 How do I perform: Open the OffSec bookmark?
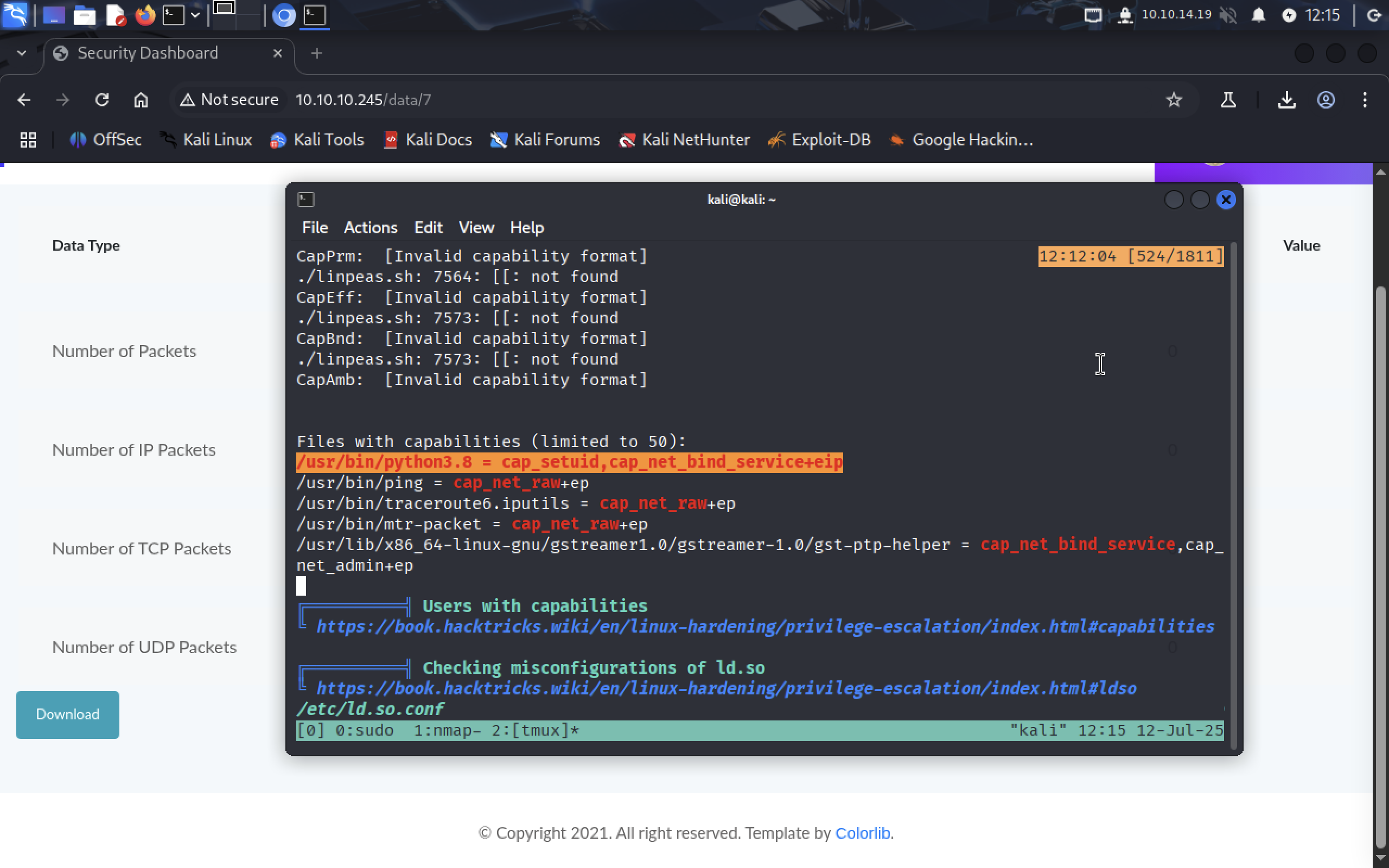[106, 139]
